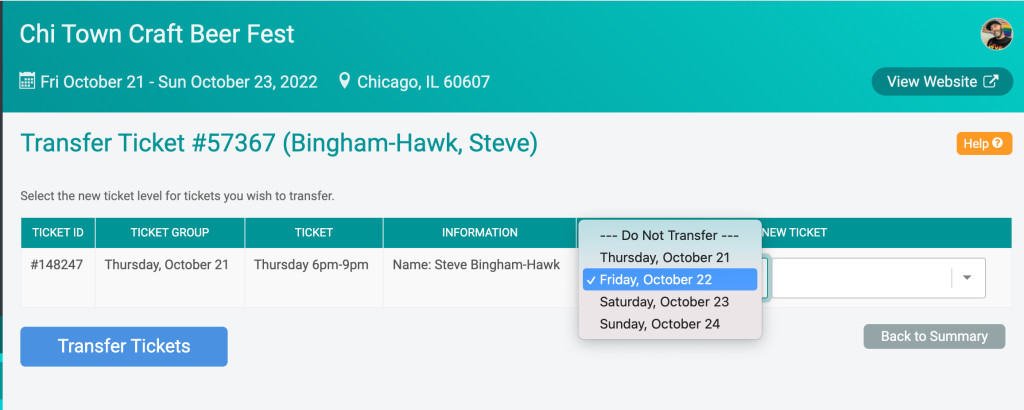This screenshot has height=410, width=1024.
Task: Click the calendar icon beside event dates
Action: [27, 82]
